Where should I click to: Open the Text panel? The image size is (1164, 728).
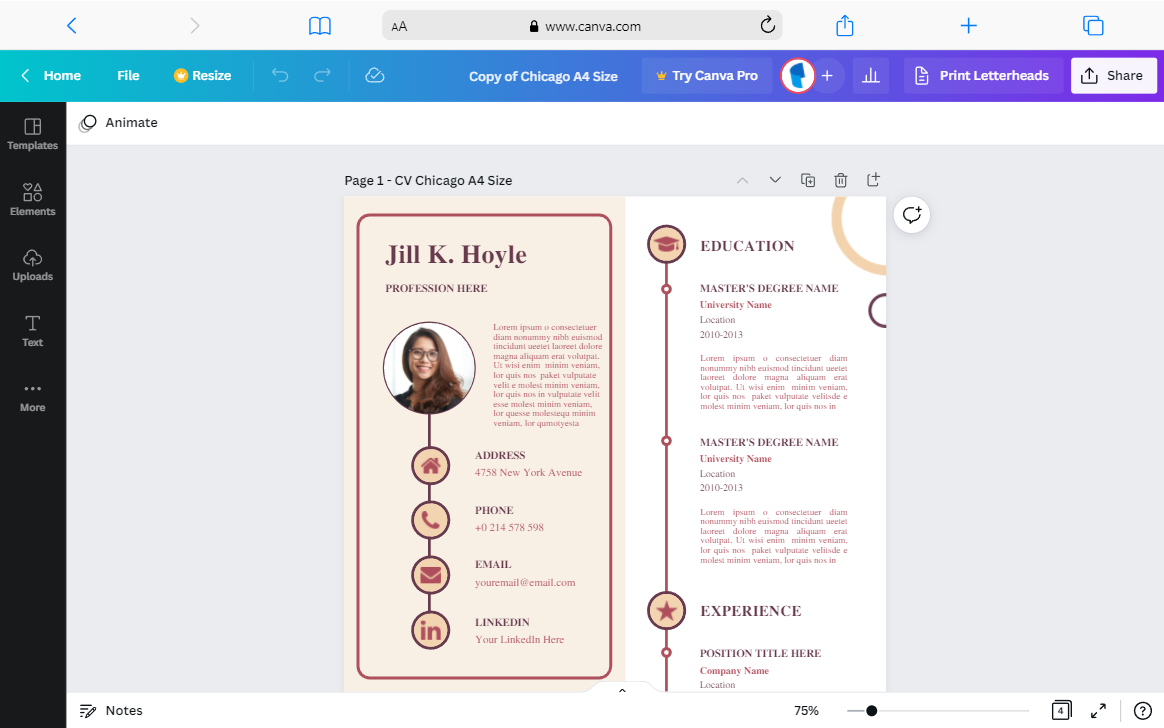33,331
